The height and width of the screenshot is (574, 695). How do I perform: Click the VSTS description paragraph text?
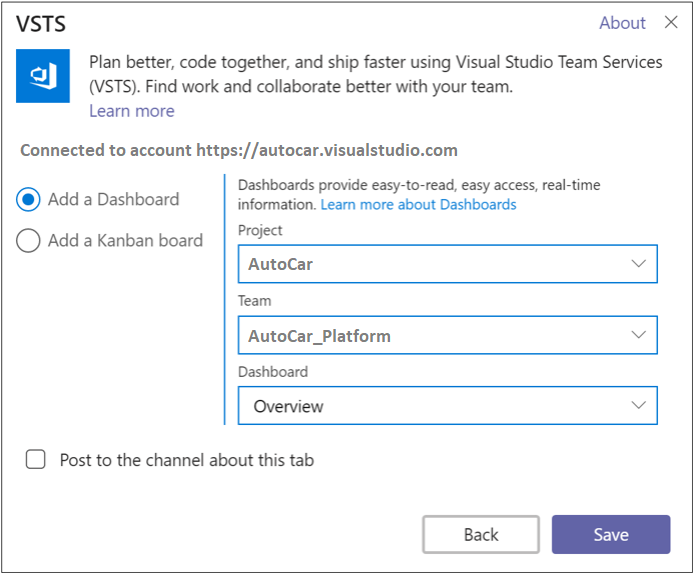click(x=375, y=74)
